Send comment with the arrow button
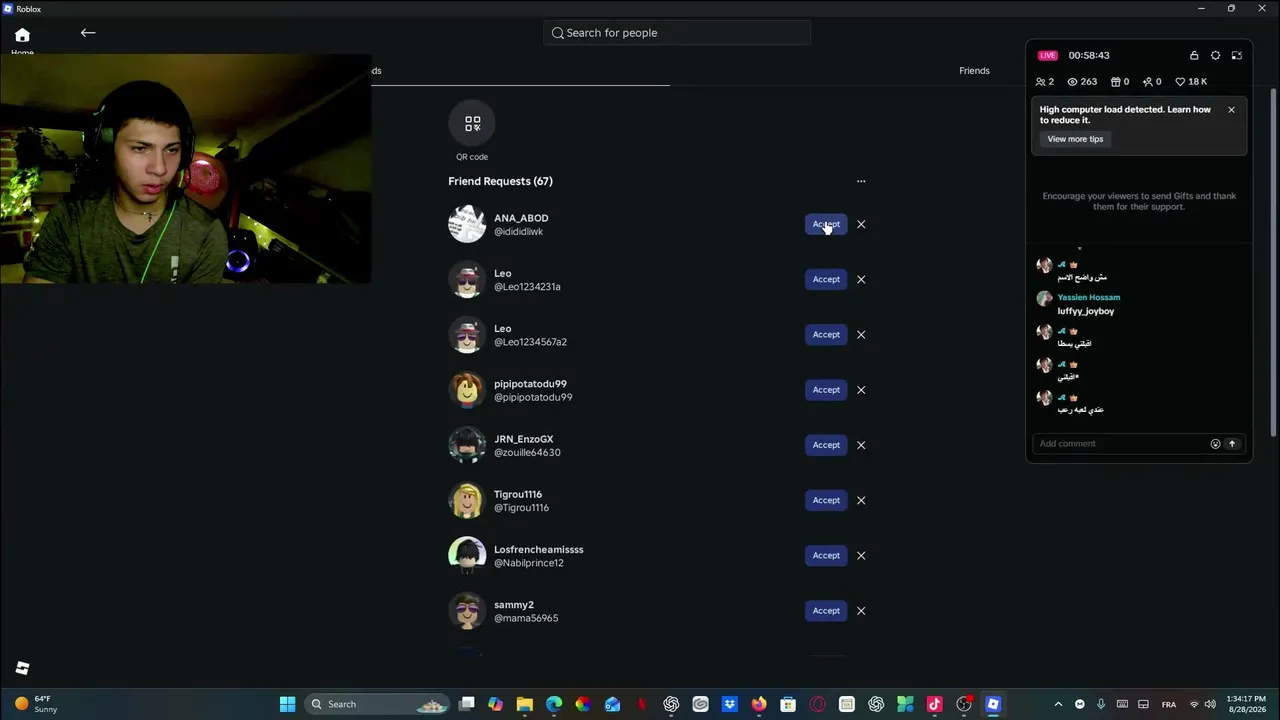Viewport: 1280px width, 720px height. coord(1232,444)
